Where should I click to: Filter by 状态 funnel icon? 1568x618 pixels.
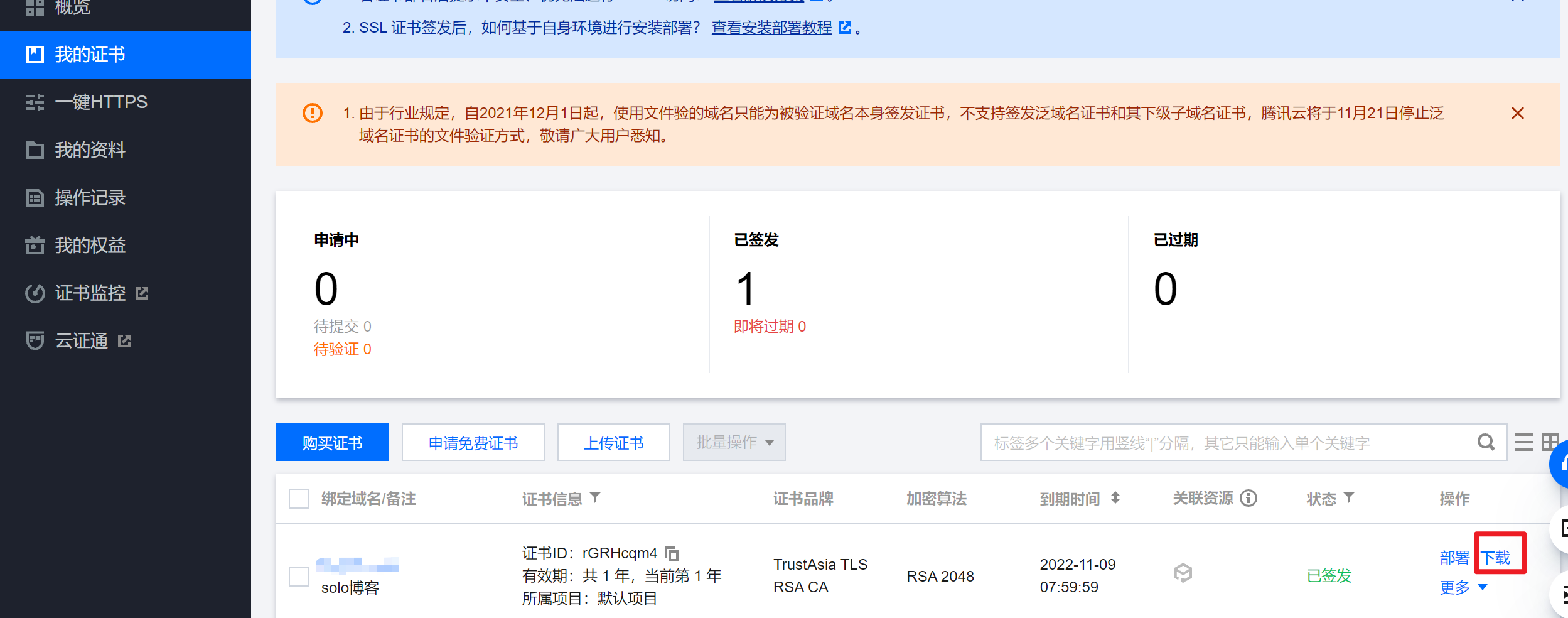[1349, 497]
